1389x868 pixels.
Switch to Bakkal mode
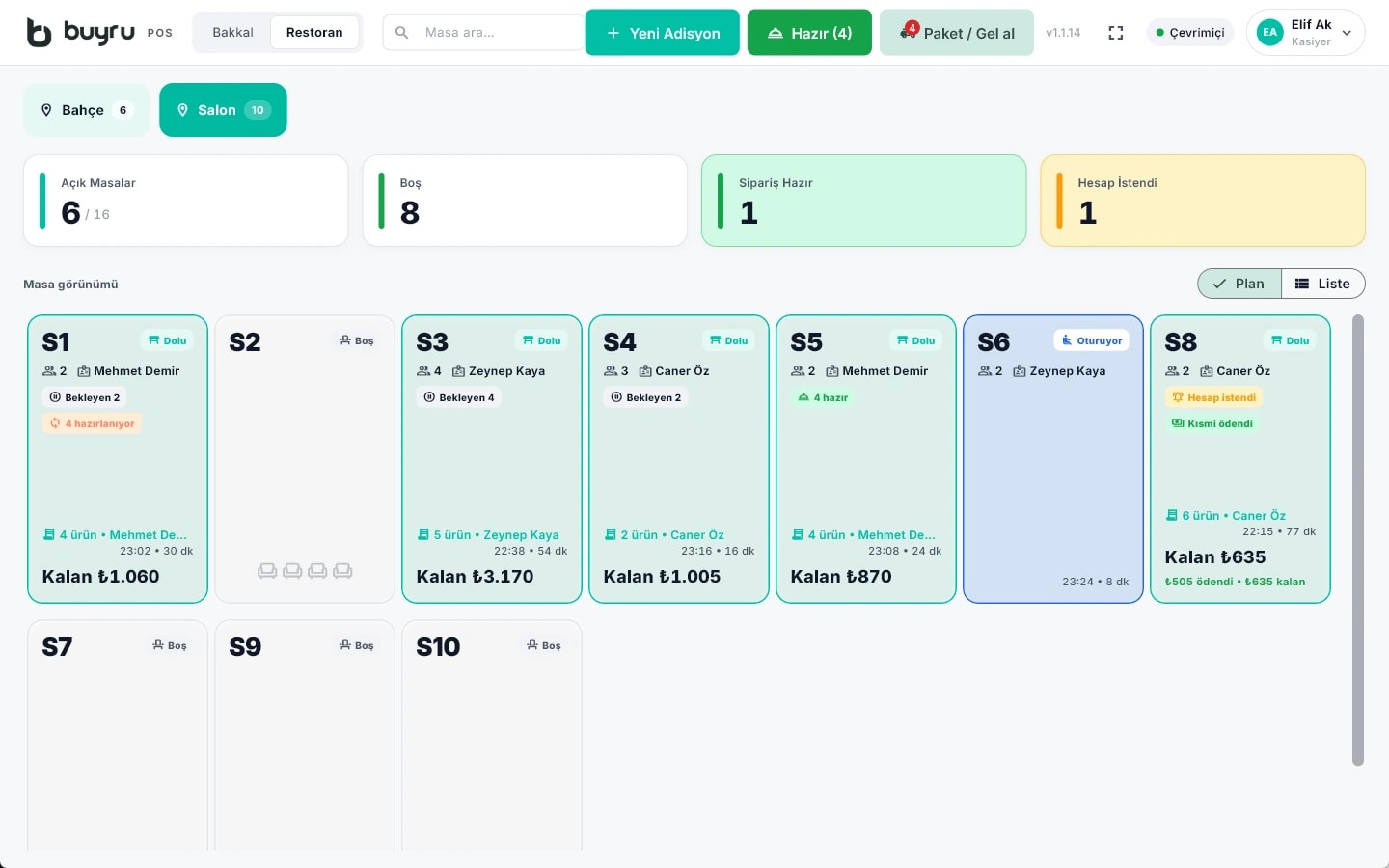pyautogui.click(x=232, y=33)
